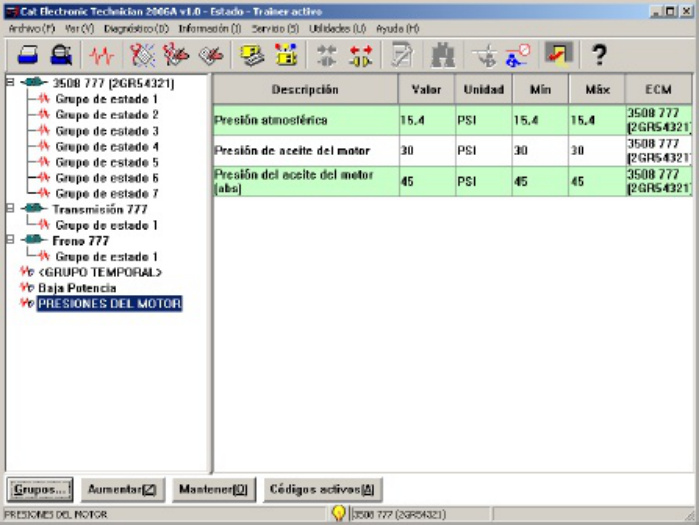The image size is (699, 525).
Task: Click the Códigos activos button
Action: [322, 490]
